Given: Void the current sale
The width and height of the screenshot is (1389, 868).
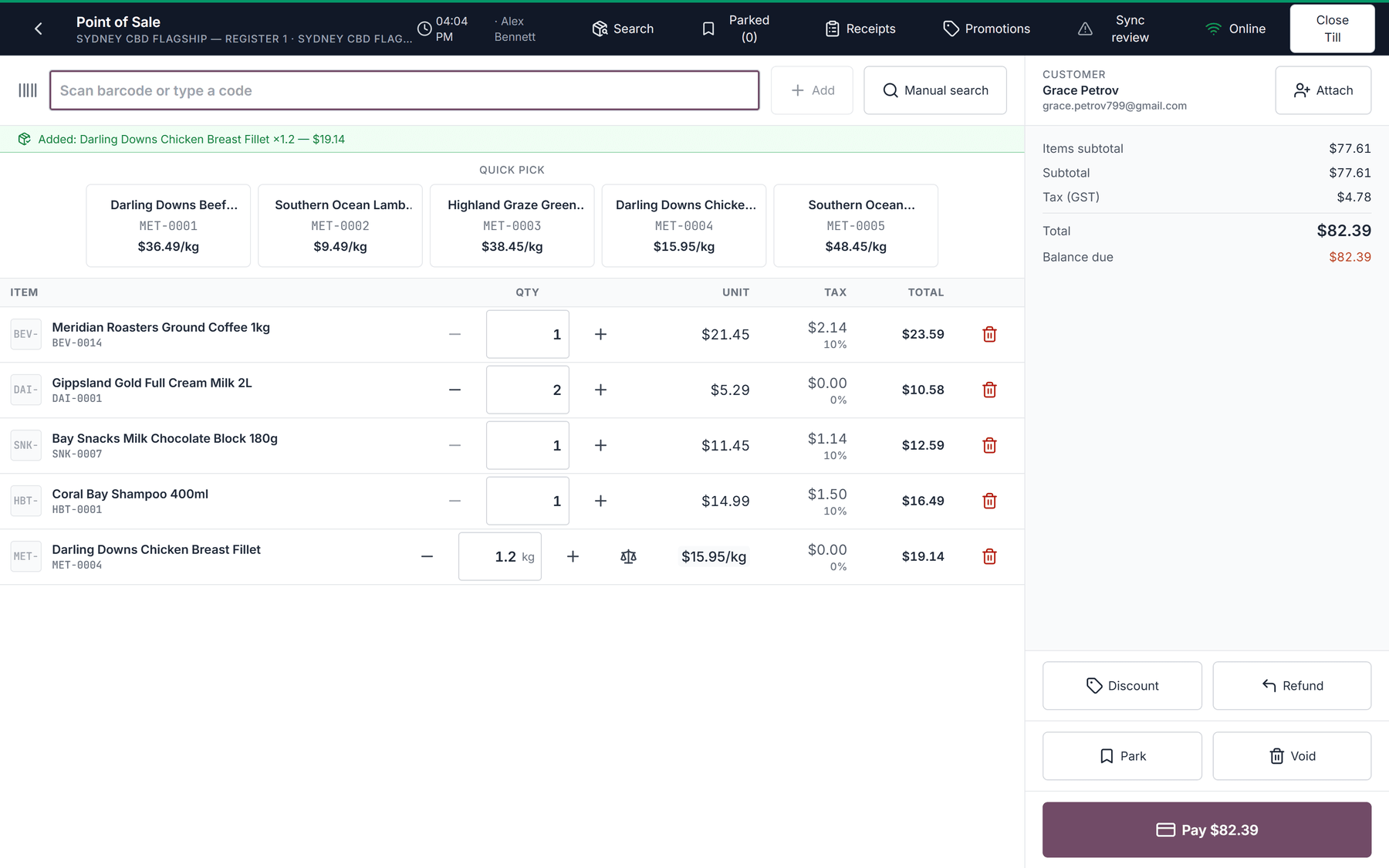Looking at the screenshot, I should (x=1292, y=756).
